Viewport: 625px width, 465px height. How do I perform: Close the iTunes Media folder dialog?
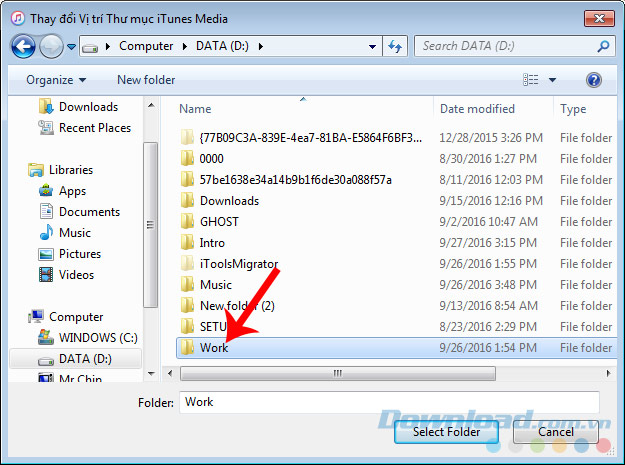599,19
